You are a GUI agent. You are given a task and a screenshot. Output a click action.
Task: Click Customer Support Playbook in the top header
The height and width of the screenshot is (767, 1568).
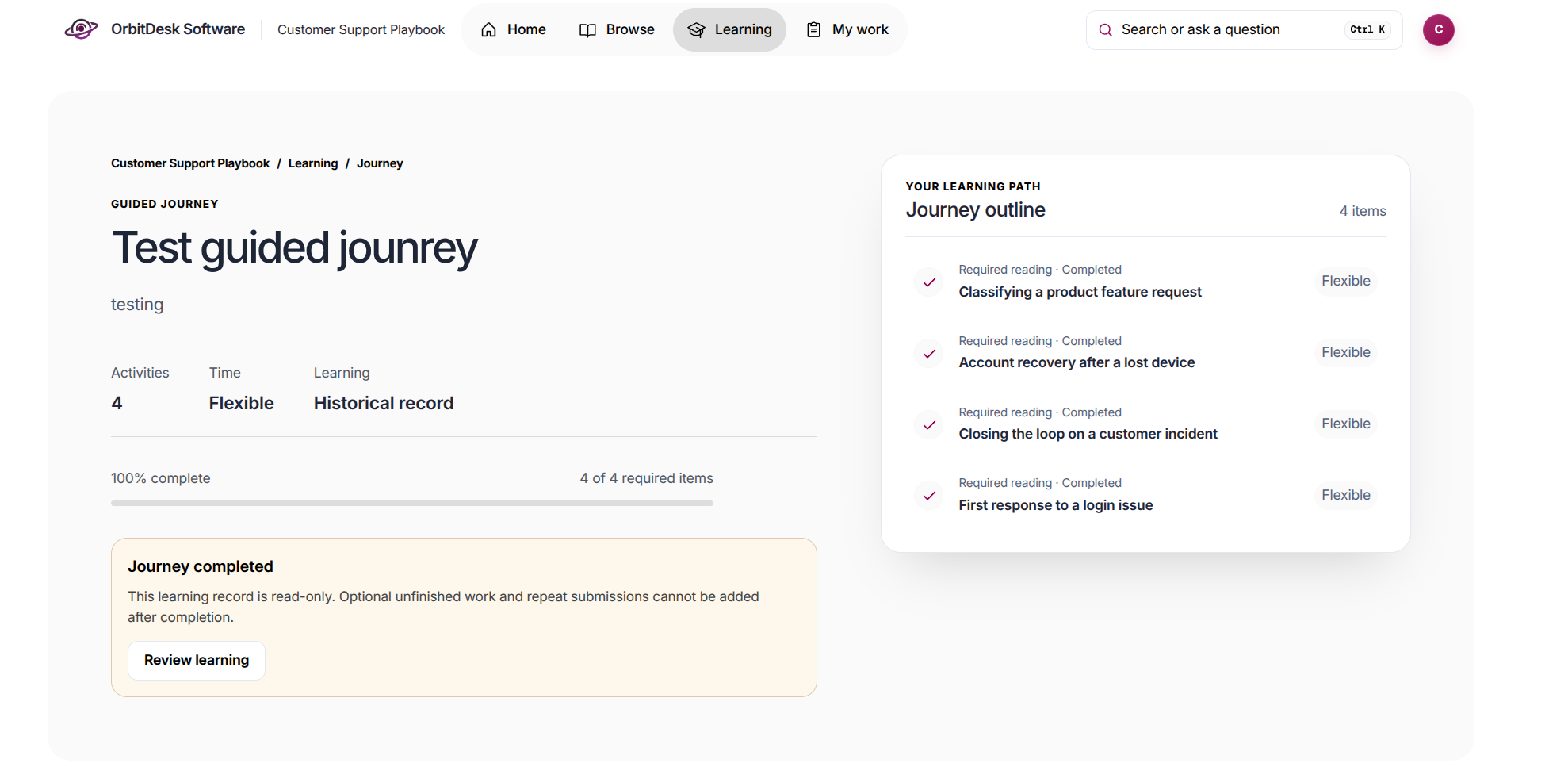click(361, 29)
